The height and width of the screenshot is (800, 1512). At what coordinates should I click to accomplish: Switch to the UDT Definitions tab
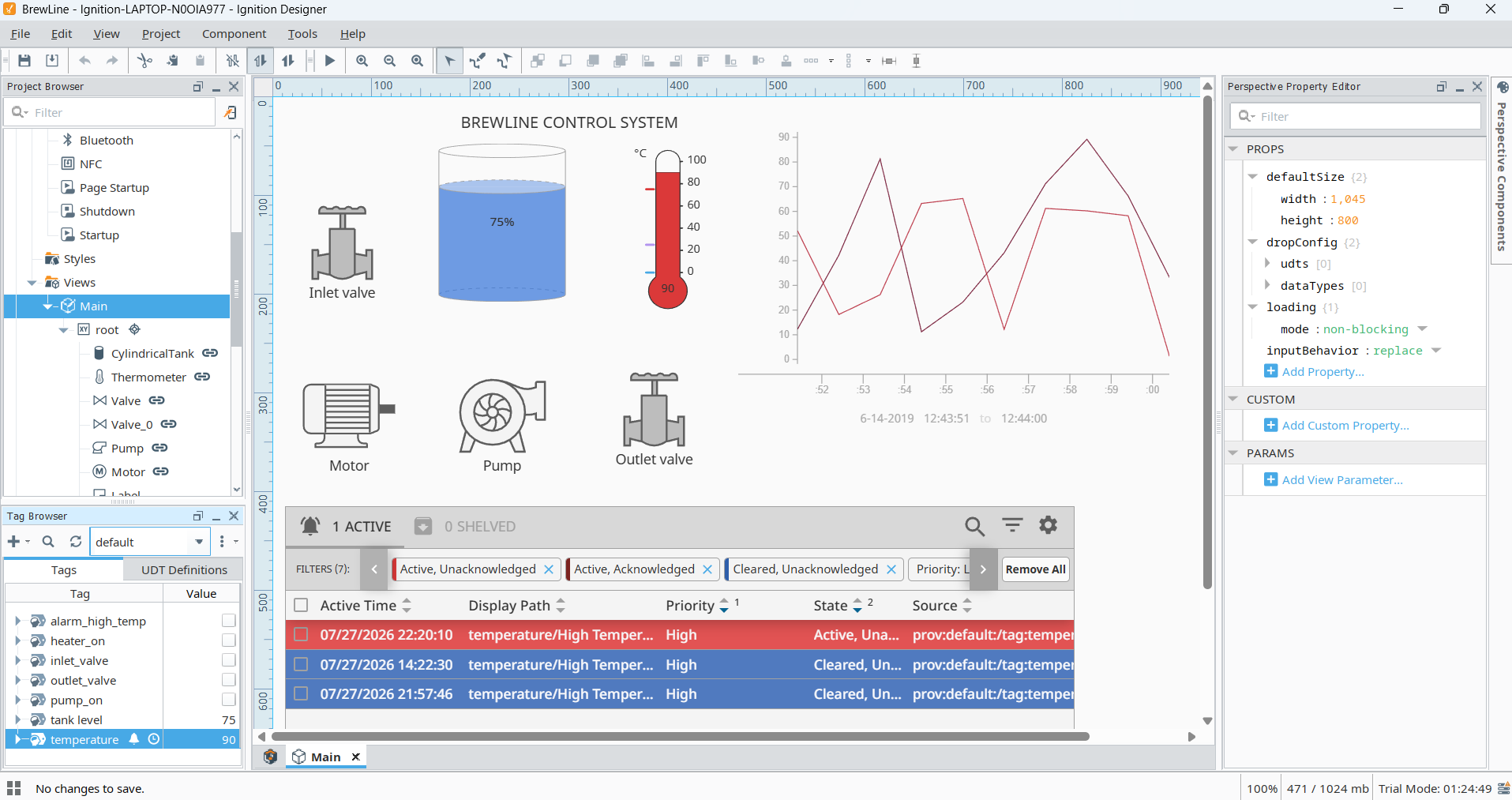(x=184, y=569)
